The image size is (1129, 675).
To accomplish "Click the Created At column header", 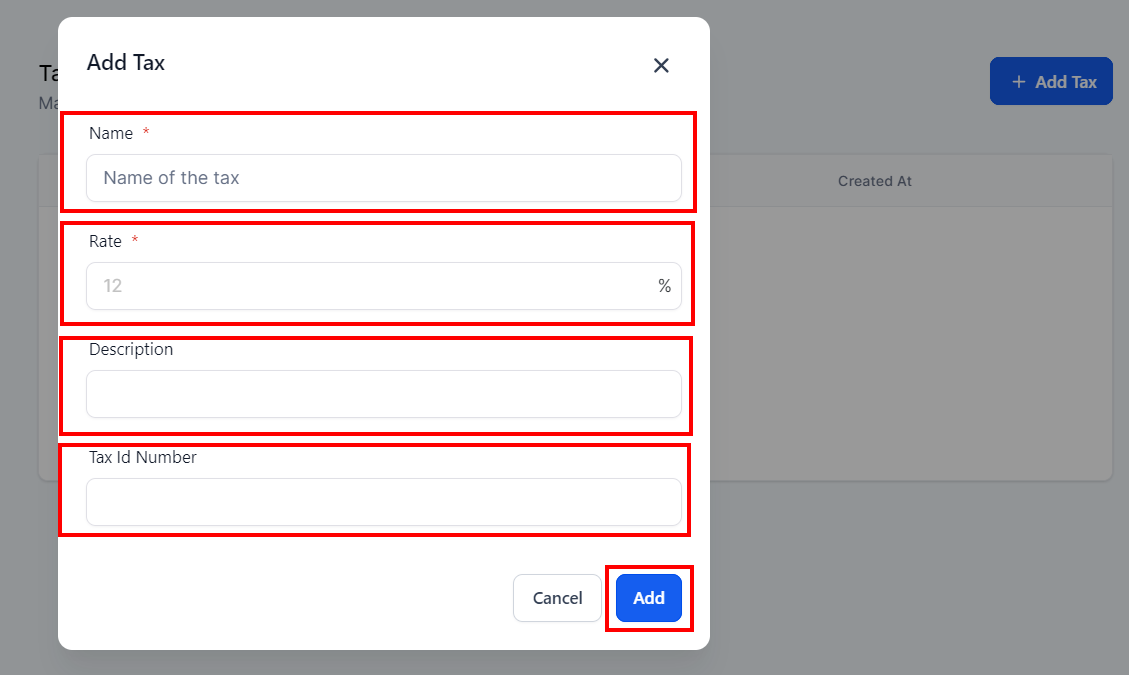I will point(875,182).
